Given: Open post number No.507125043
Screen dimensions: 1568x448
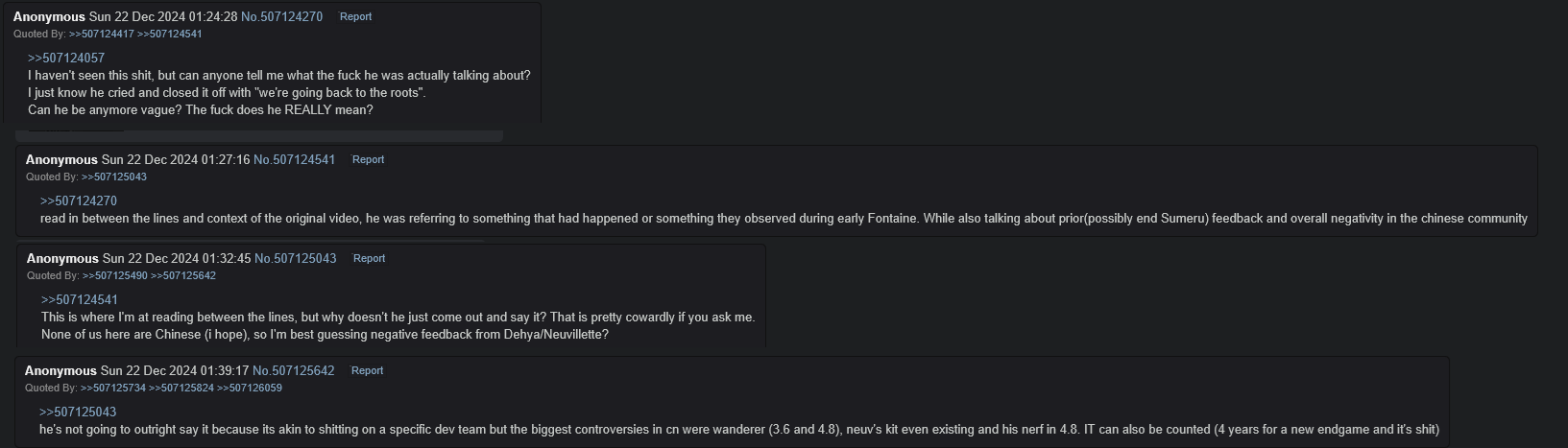Looking at the screenshot, I should pyautogui.click(x=295, y=259).
